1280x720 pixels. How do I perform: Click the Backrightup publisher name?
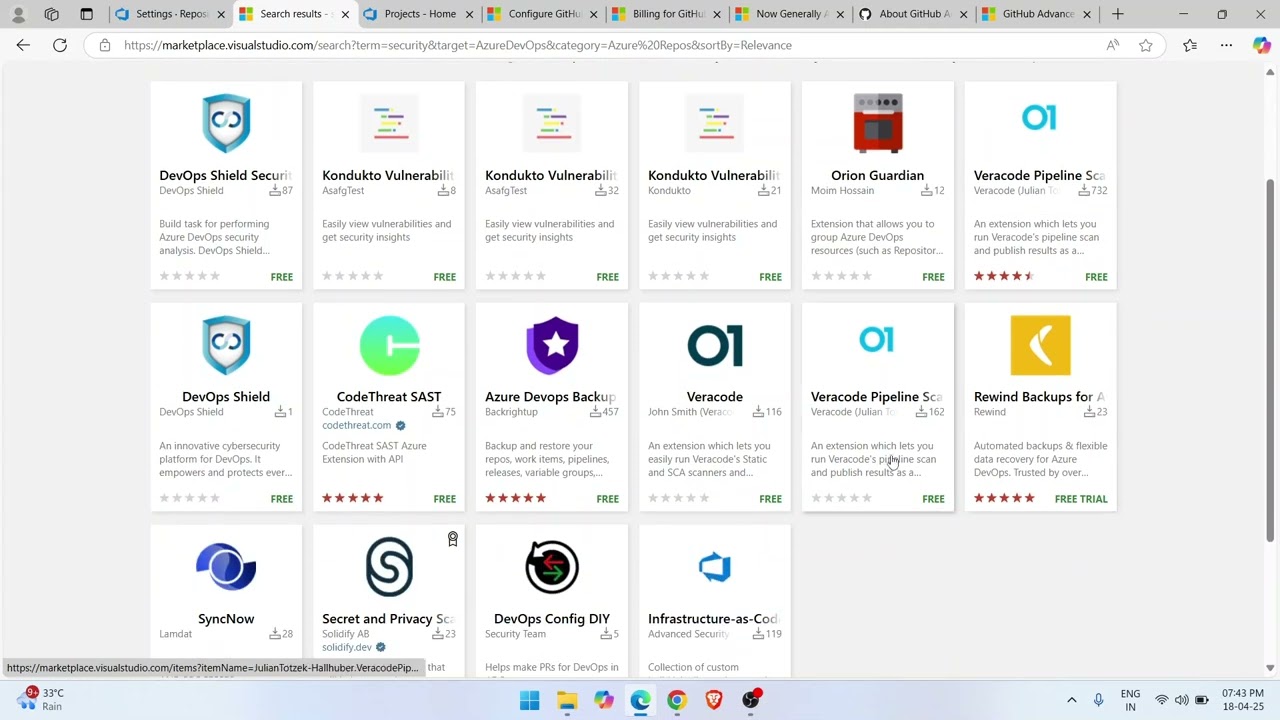click(511, 412)
